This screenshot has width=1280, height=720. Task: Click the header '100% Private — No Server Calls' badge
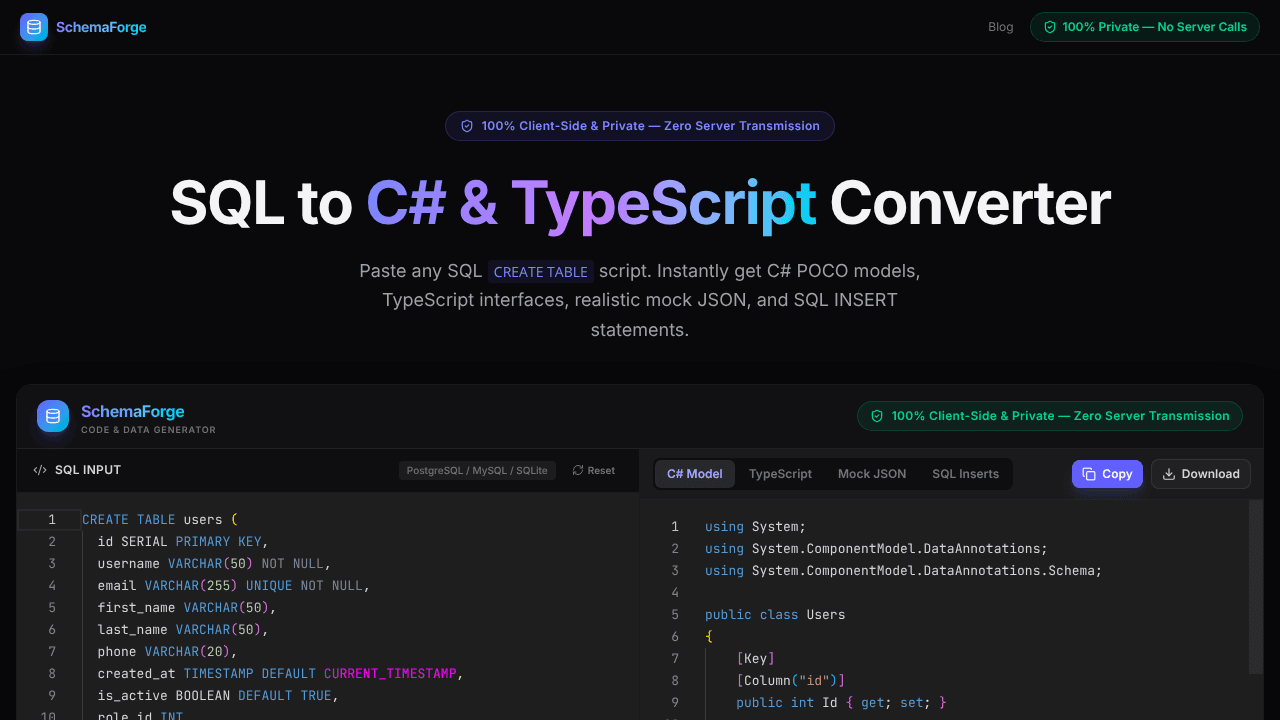tap(1145, 27)
